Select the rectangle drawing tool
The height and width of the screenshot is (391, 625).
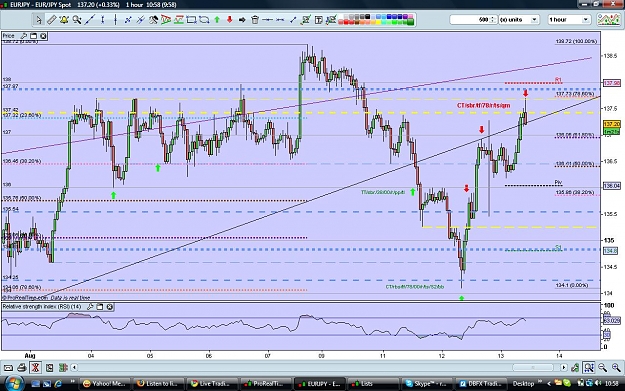[191, 20]
